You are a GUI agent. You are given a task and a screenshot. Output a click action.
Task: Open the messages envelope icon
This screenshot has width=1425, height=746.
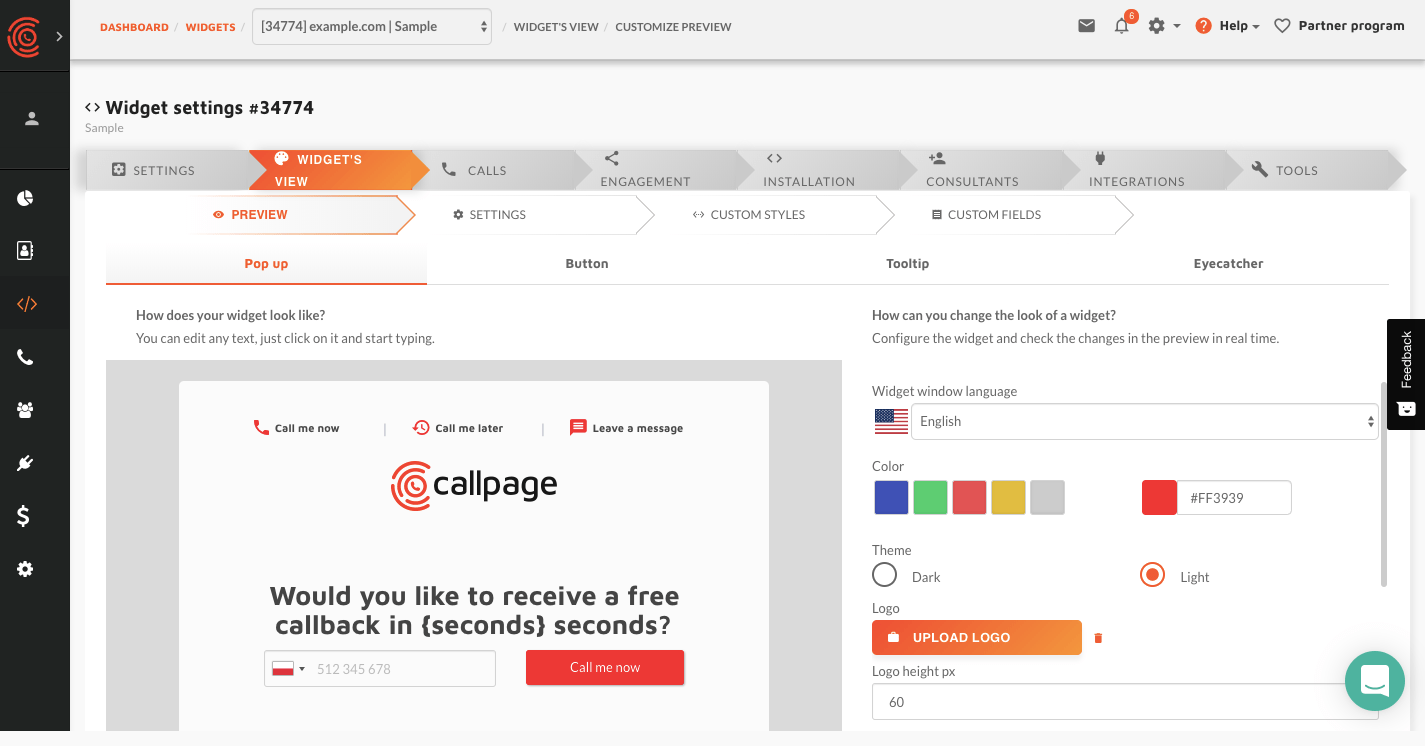click(1087, 26)
